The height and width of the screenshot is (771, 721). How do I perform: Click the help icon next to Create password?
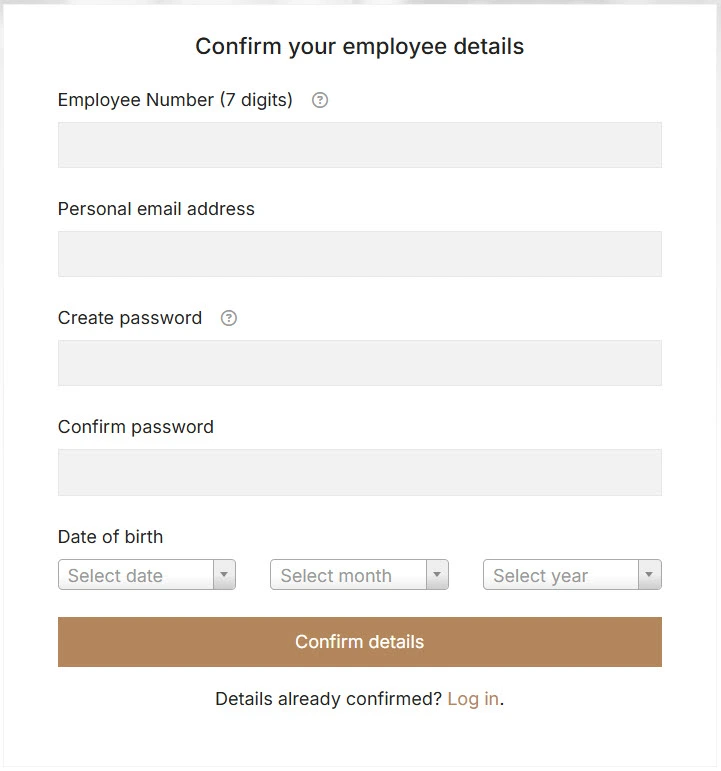(229, 318)
